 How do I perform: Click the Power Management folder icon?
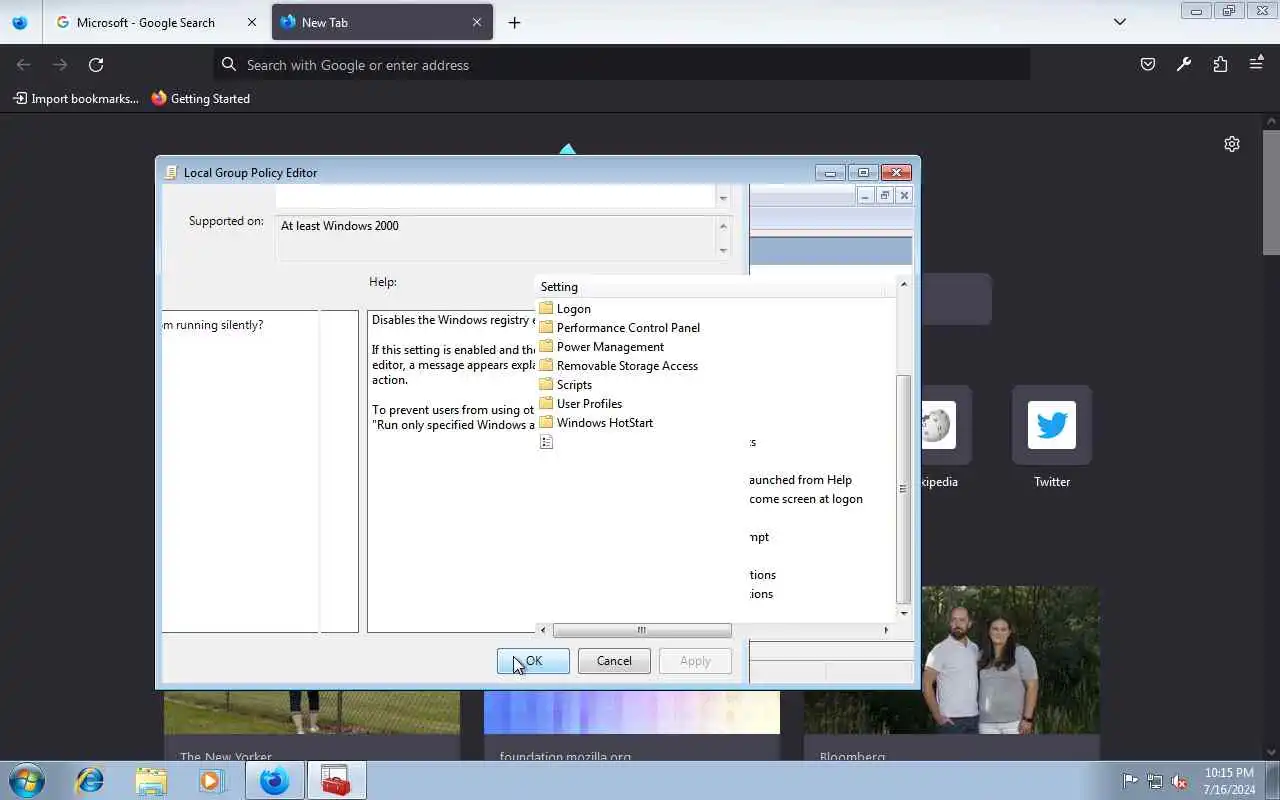(x=546, y=346)
